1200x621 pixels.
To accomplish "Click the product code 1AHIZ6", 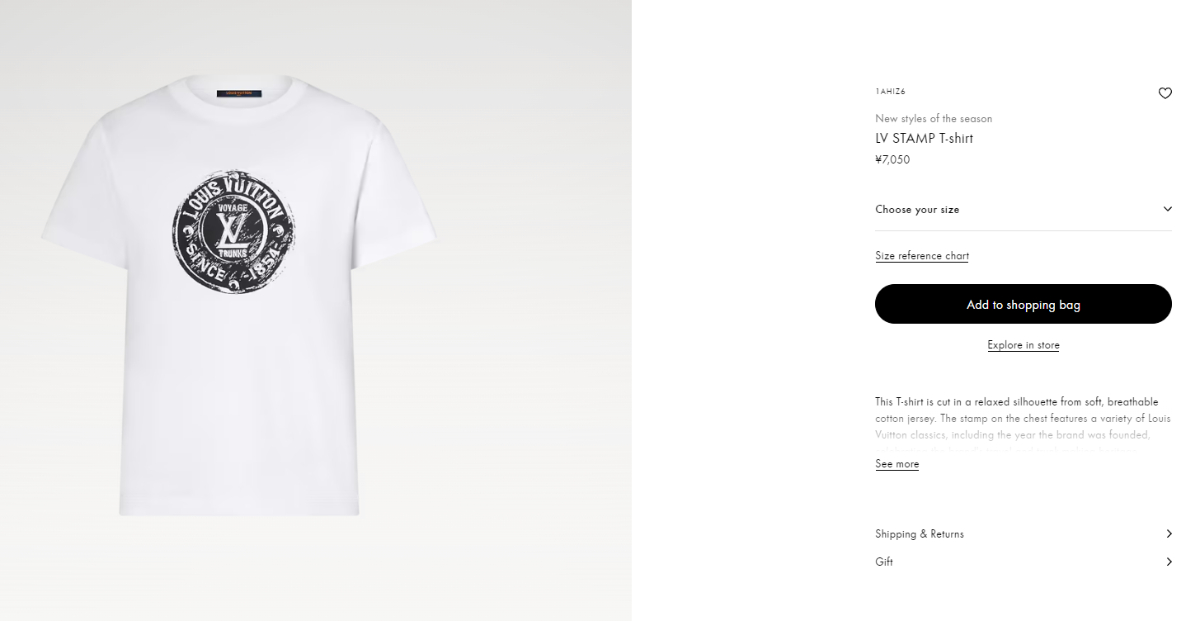I will click(x=890, y=92).
